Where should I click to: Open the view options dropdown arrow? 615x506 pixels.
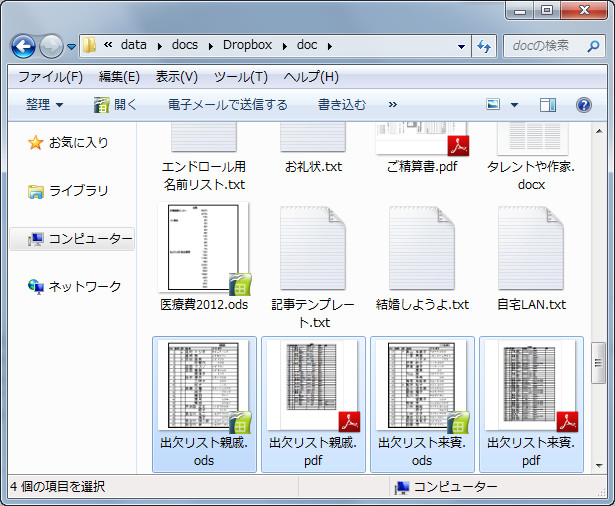tap(514, 105)
